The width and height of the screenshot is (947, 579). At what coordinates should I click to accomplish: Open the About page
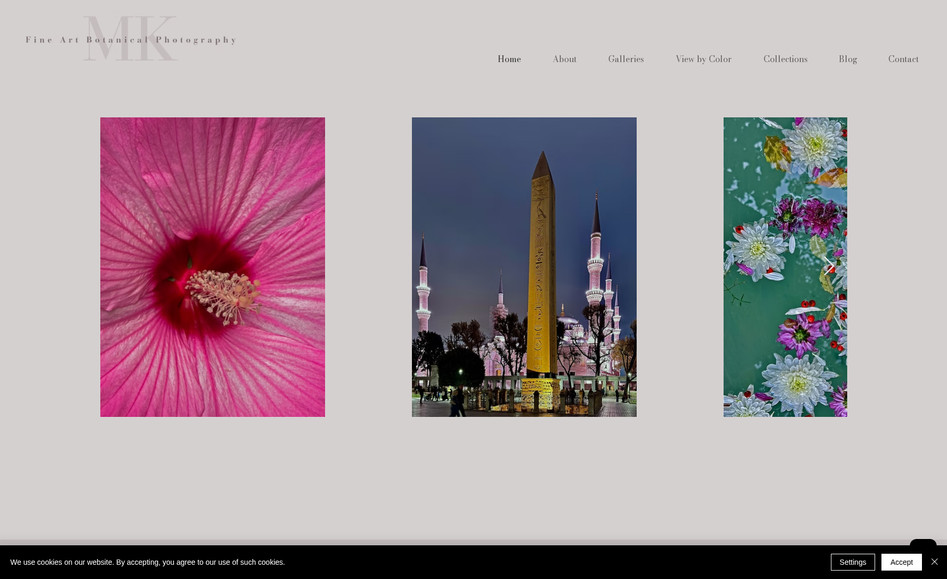coord(564,59)
